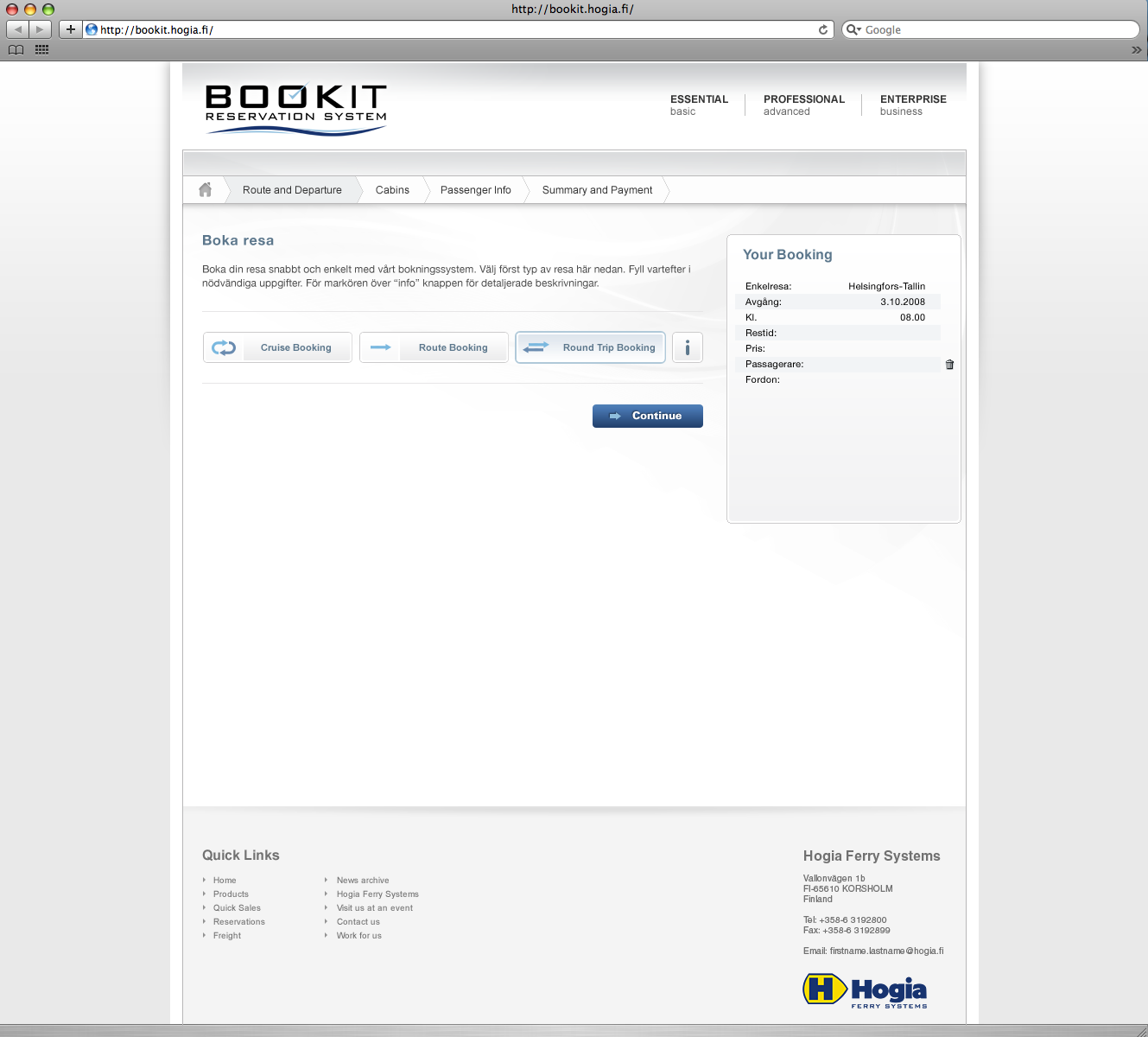Choose the PROFESSIONAL advanced plan
This screenshot has width=1148, height=1037.
coord(804,105)
